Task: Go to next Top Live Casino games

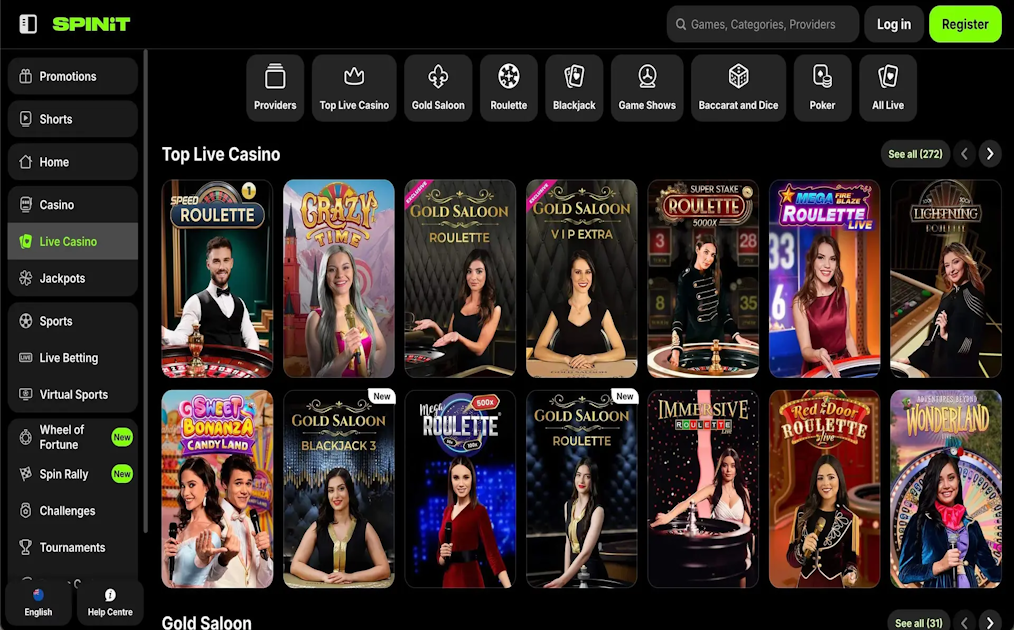Action: tap(989, 154)
